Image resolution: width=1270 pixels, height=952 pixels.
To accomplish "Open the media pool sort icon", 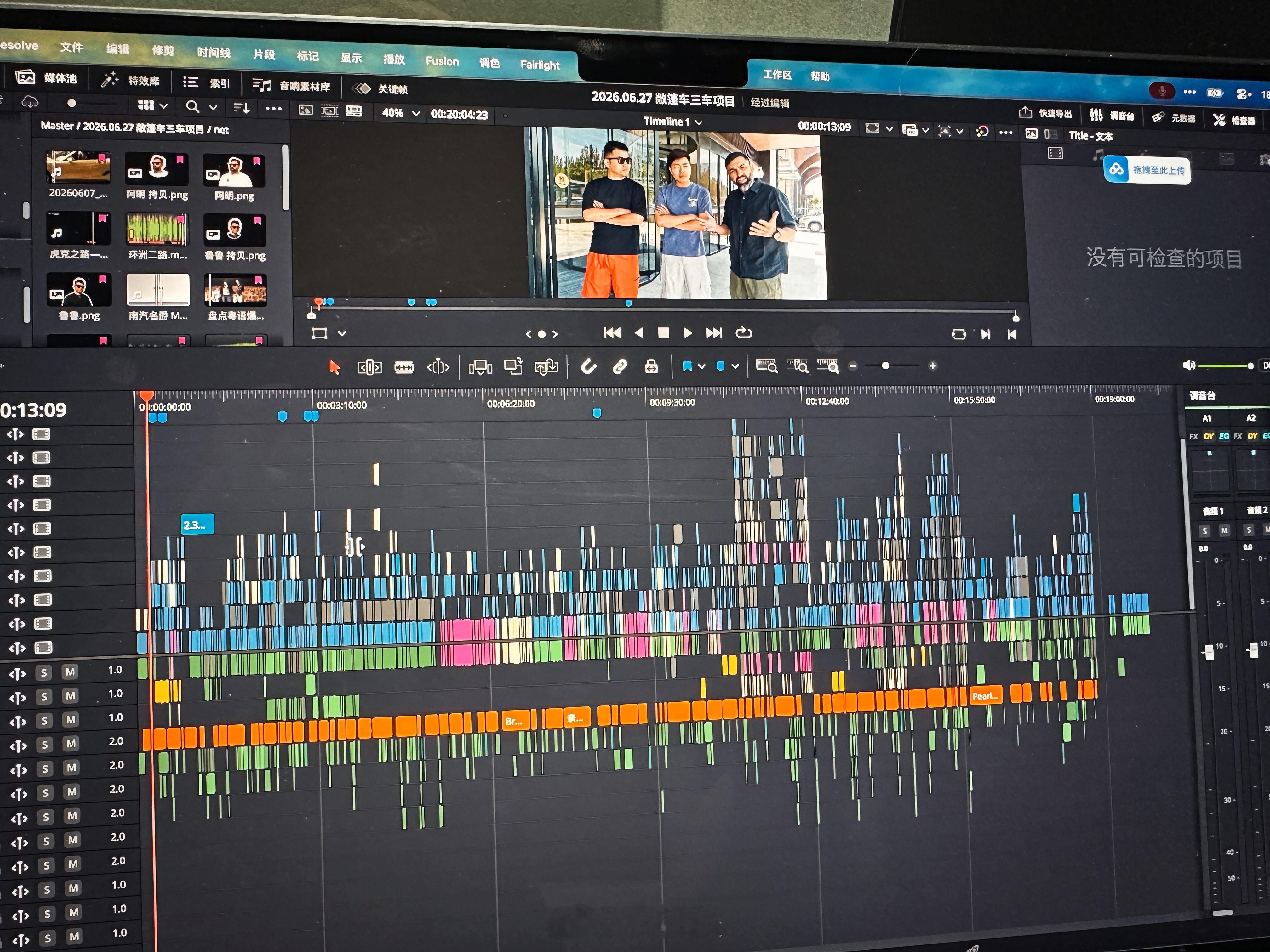I will coord(242,107).
